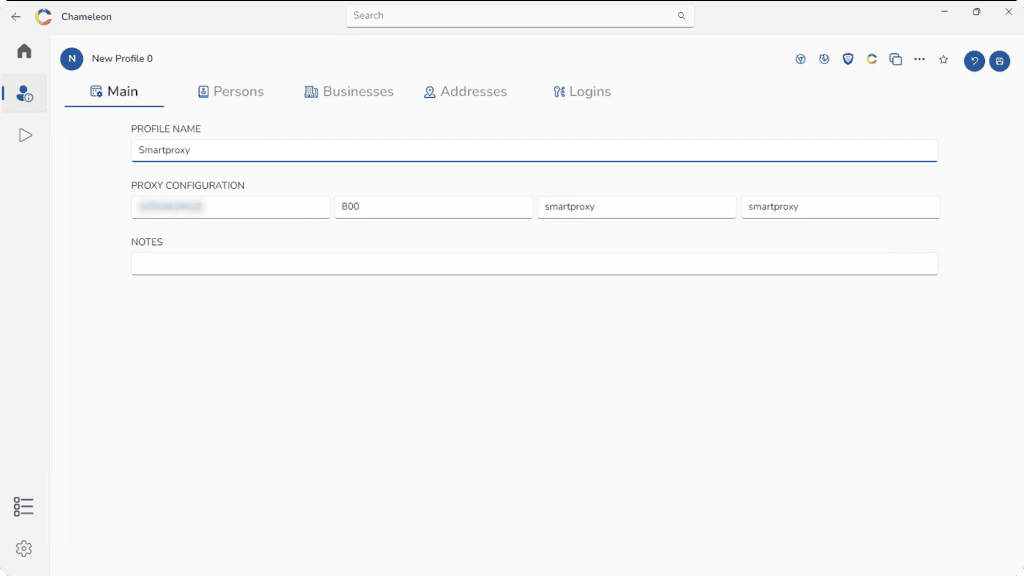The width and height of the screenshot is (1024, 576).
Task: Save the profile with disk button
Action: pos(999,61)
